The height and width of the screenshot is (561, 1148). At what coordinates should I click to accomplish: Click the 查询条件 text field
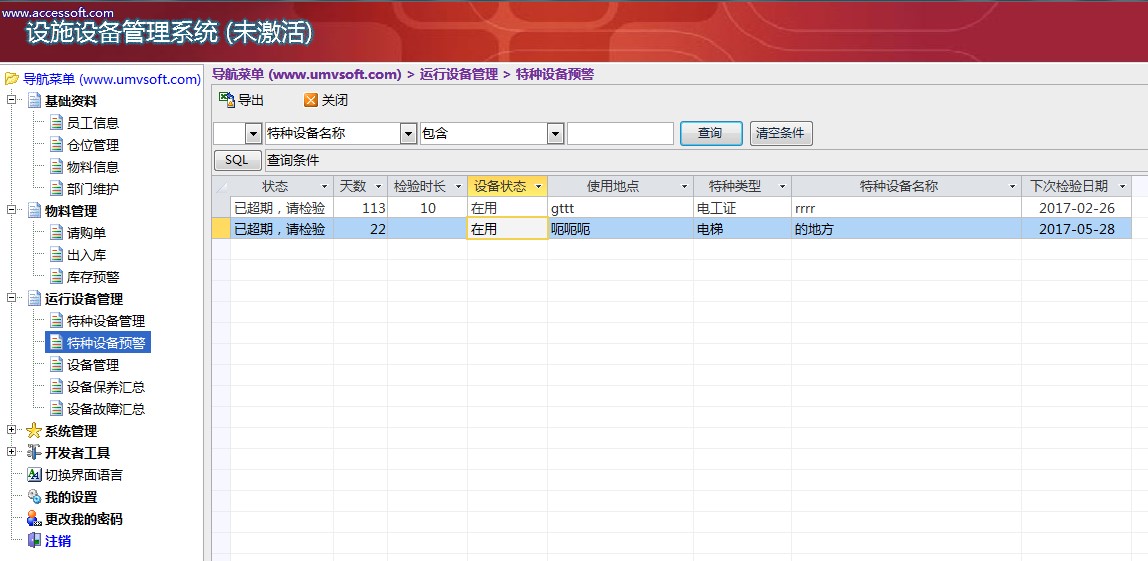pos(705,160)
